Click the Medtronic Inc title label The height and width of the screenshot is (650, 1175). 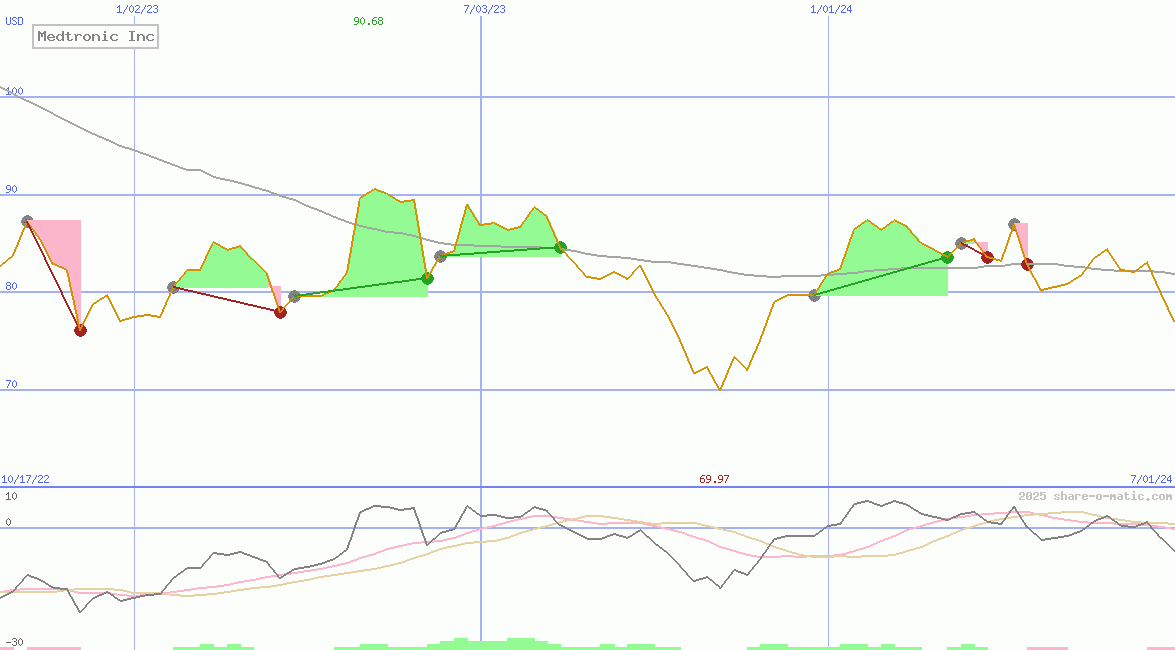click(96, 37)
